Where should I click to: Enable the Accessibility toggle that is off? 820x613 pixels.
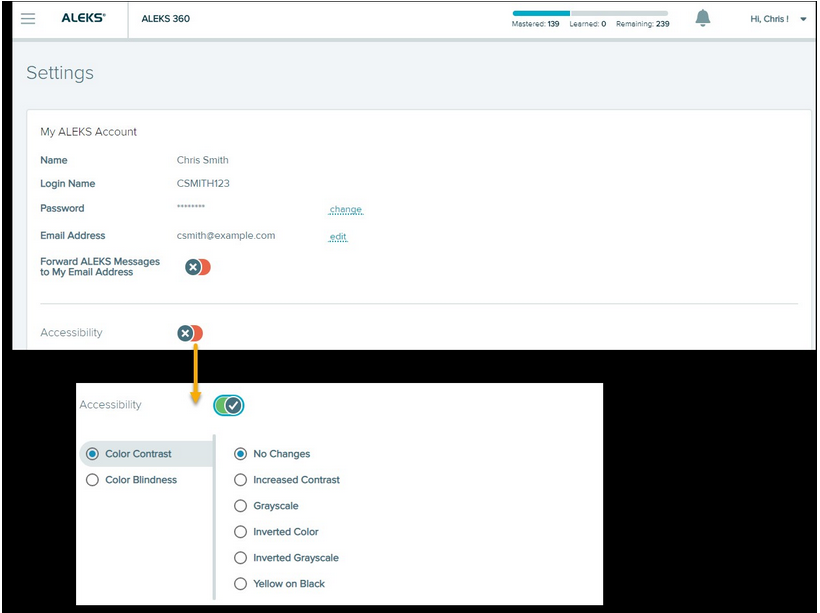pyautogui.click(x=190, y=333)
